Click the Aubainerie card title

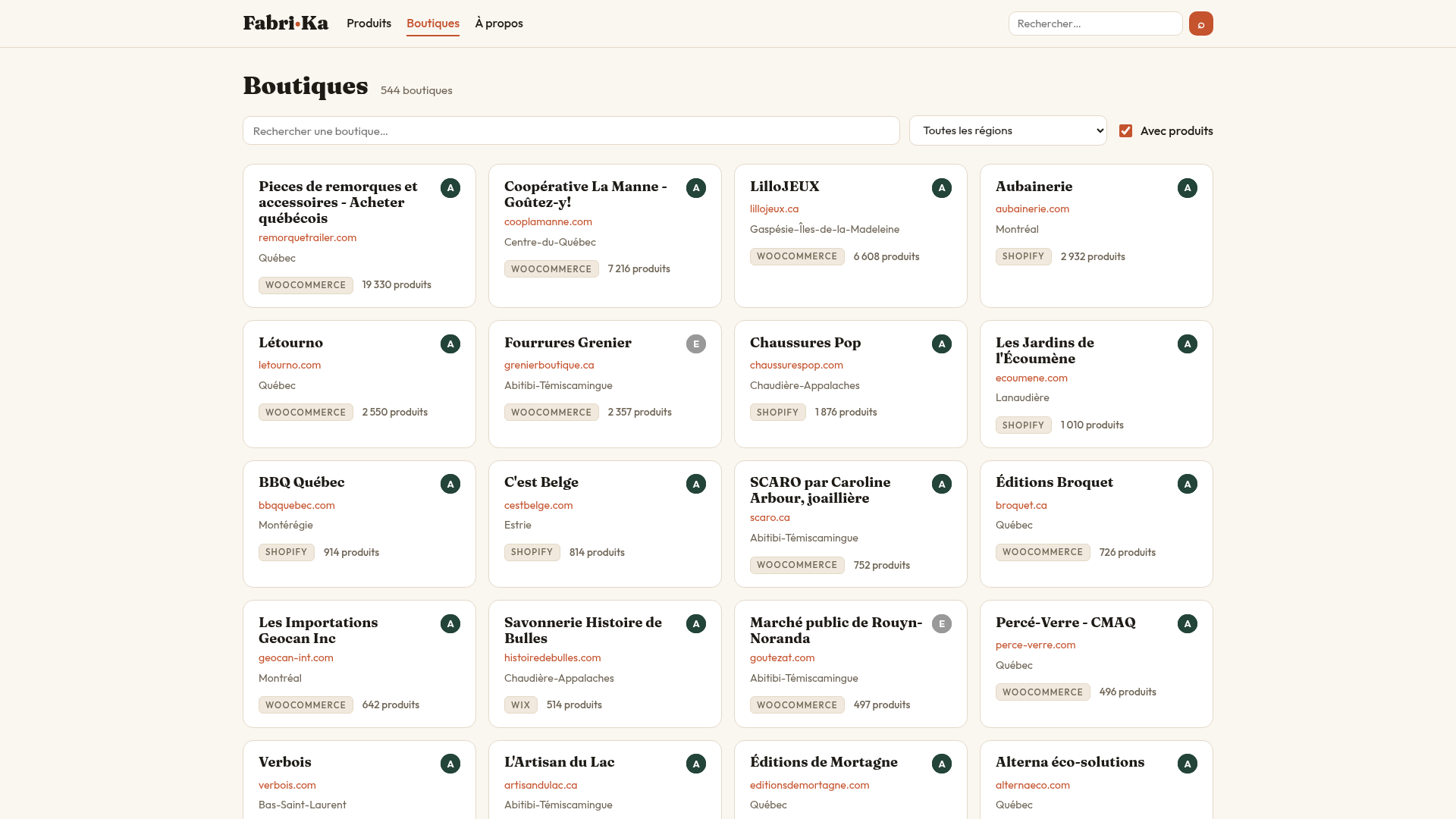pyautogui.click(x=1034, y=187)
